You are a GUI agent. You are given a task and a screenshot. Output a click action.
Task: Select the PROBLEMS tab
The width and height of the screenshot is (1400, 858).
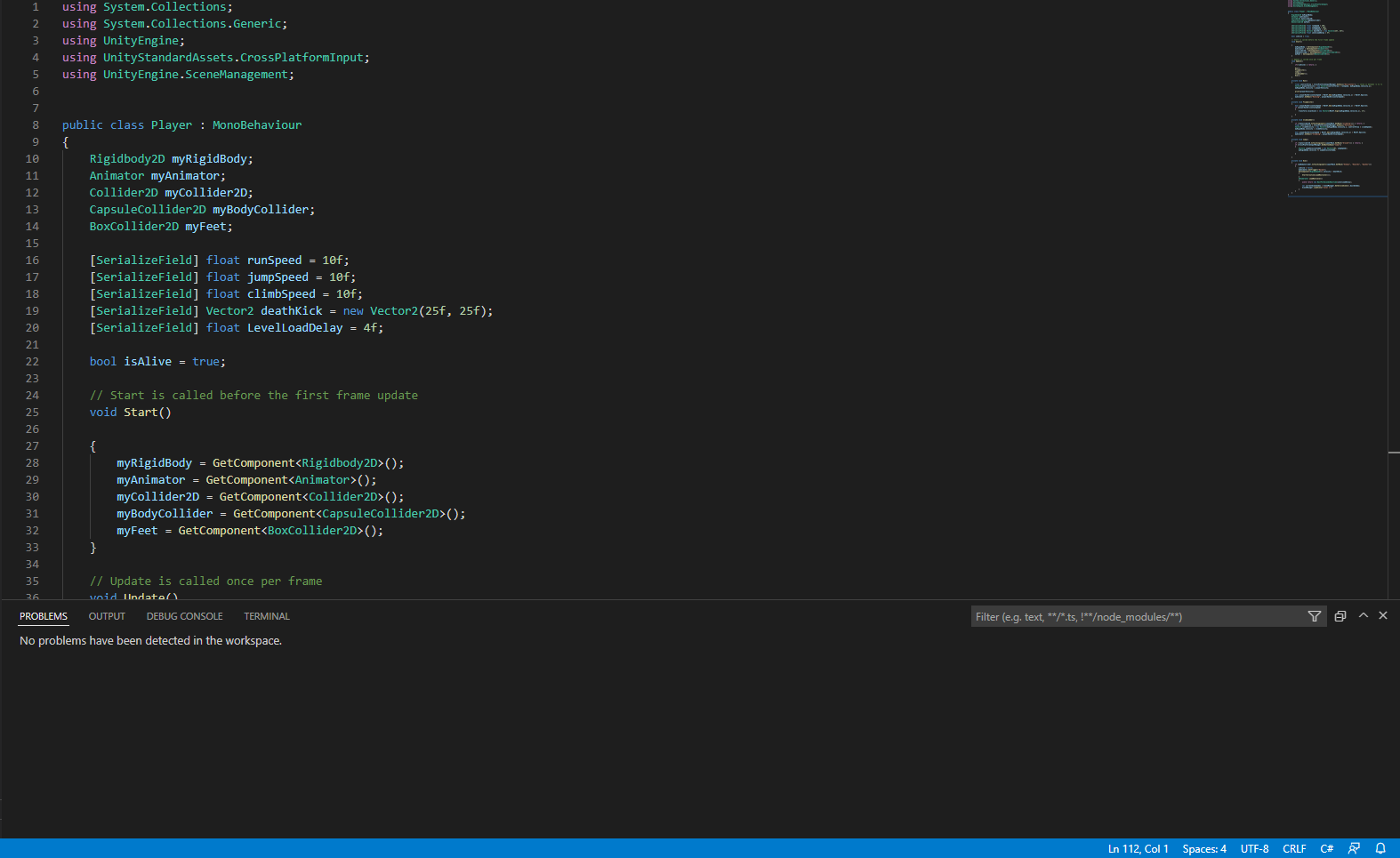44,616
